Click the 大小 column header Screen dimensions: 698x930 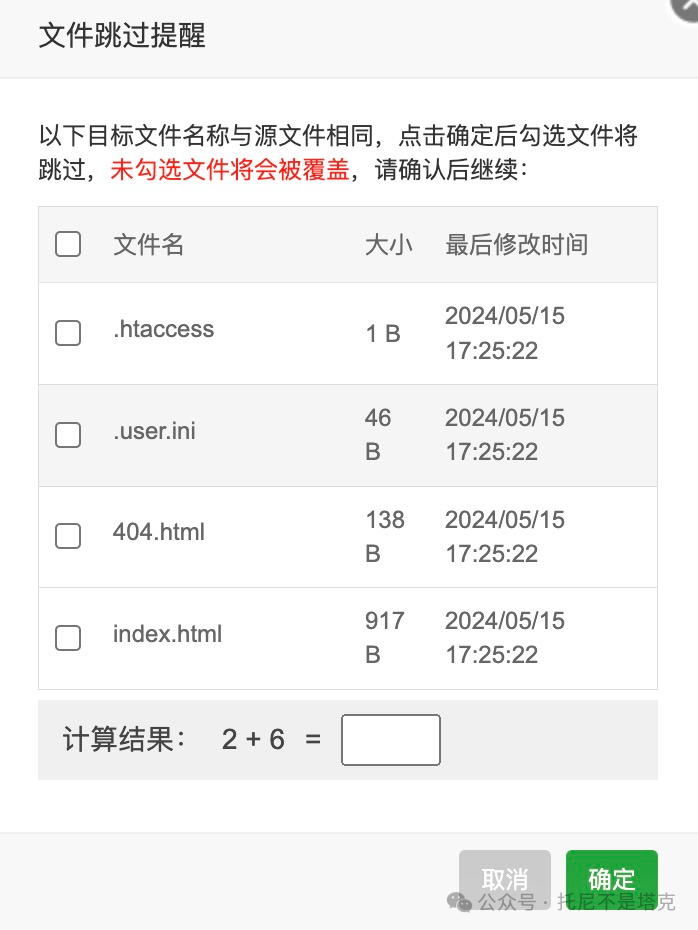[388, 244]
